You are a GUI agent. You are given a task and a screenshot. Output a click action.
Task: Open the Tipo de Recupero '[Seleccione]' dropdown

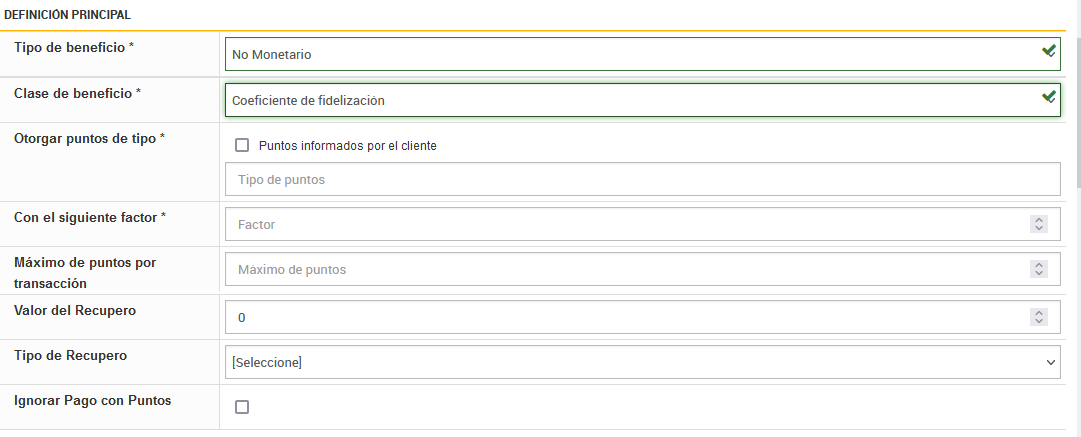click(642, 362)
